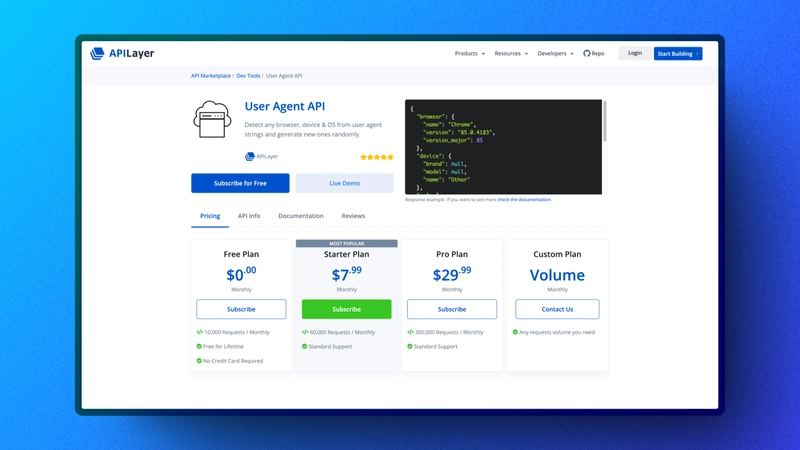This screenshot has height=450, width=800.
Task: Subscribe to the Free Plan
Action: 241,309
